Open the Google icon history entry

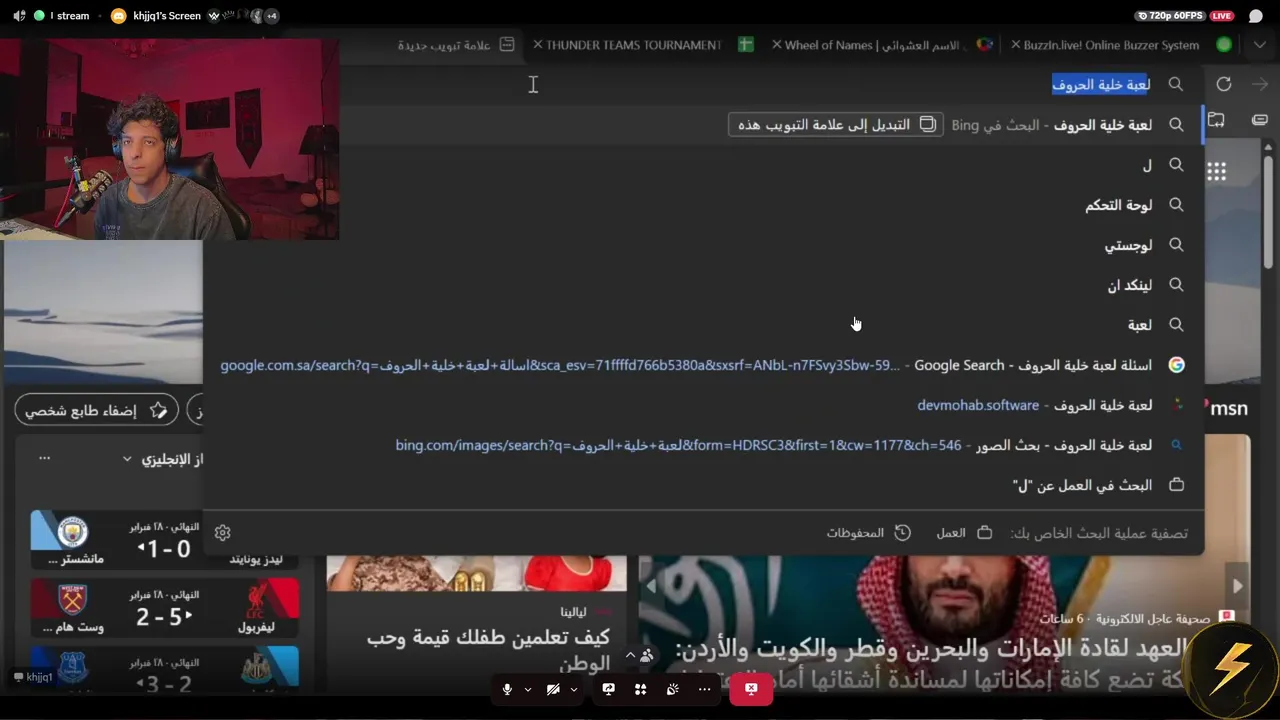(x=1176, y=365)
